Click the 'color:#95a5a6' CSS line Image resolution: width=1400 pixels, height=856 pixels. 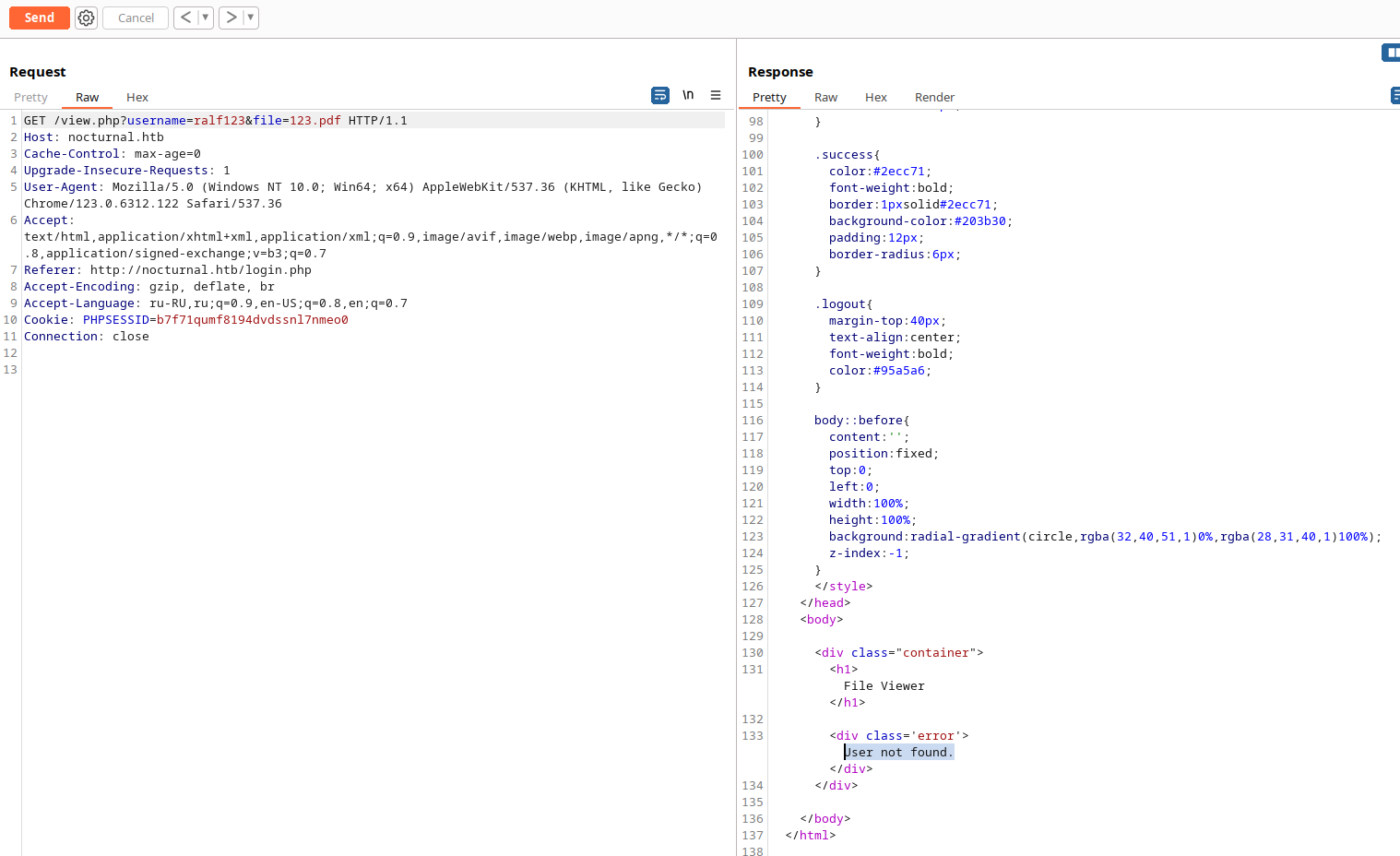tap(881, 371)
